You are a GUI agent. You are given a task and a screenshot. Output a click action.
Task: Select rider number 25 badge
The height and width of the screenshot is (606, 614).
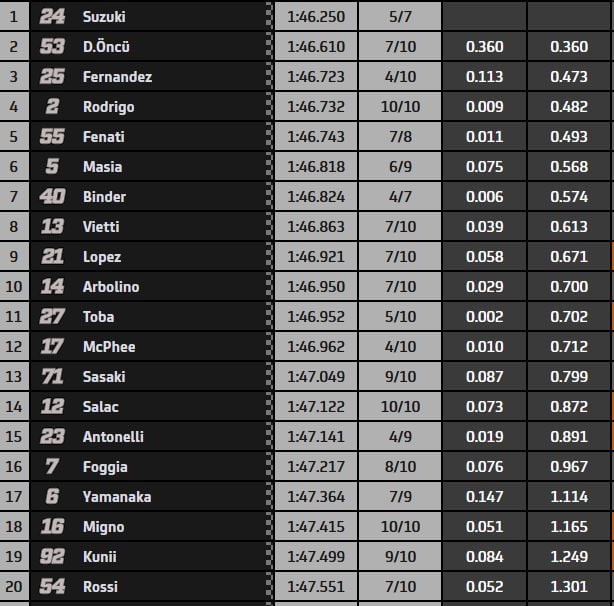[52, 77]
